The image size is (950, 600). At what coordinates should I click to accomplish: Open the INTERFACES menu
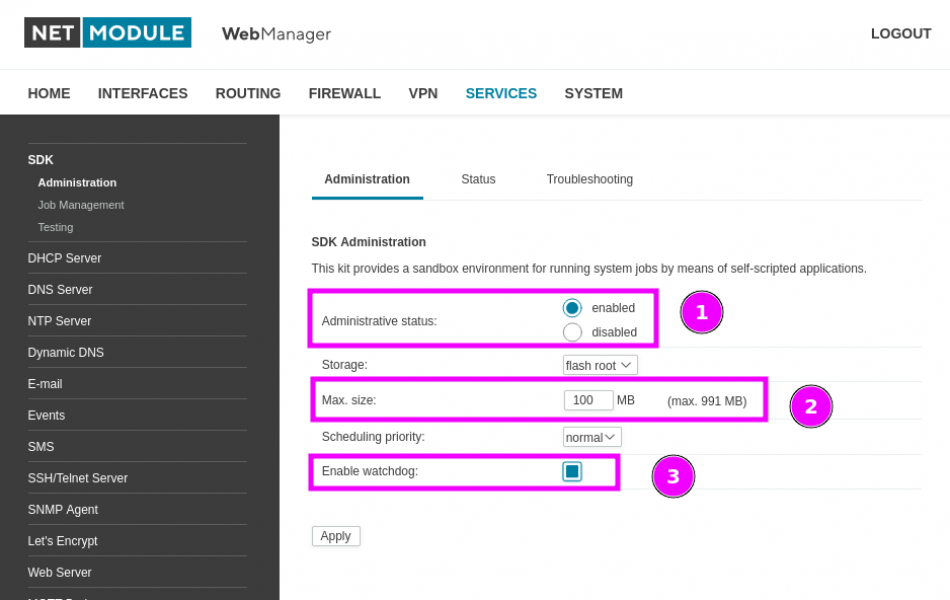143,93
